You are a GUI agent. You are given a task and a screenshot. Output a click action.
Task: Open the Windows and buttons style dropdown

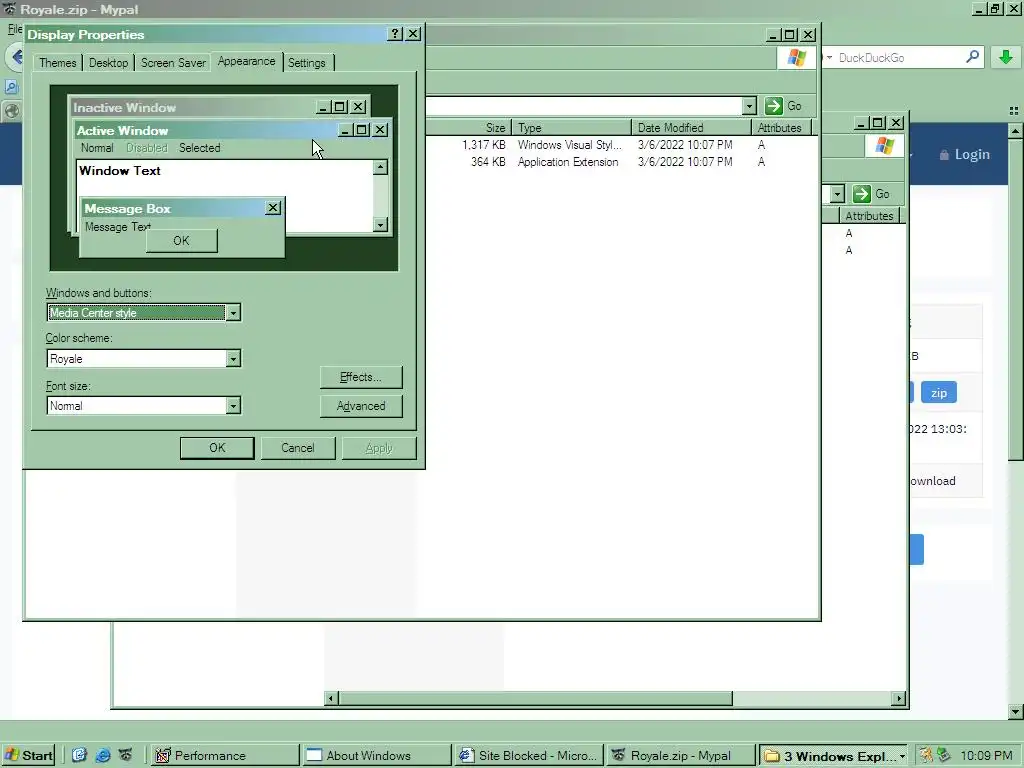233,313
